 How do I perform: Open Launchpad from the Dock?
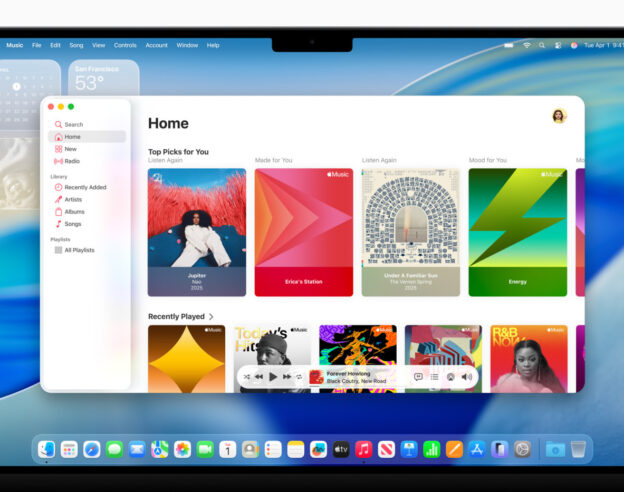tap(69, 449)
